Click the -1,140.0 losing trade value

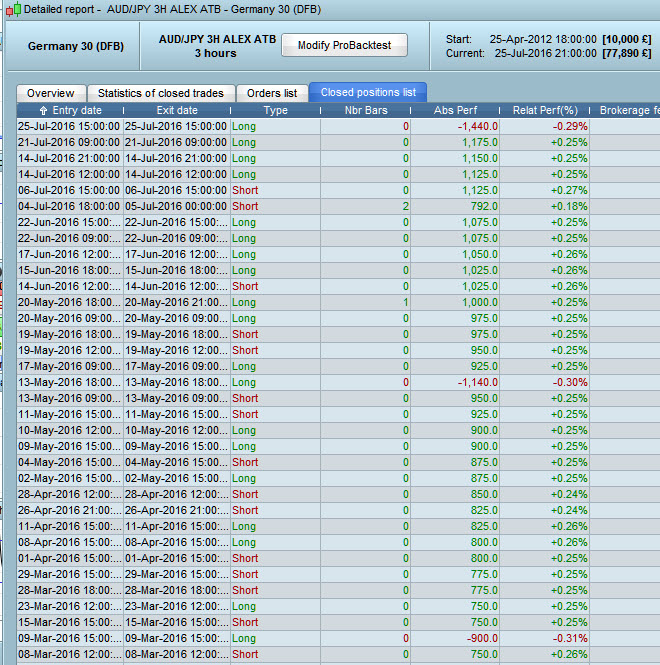478,382
